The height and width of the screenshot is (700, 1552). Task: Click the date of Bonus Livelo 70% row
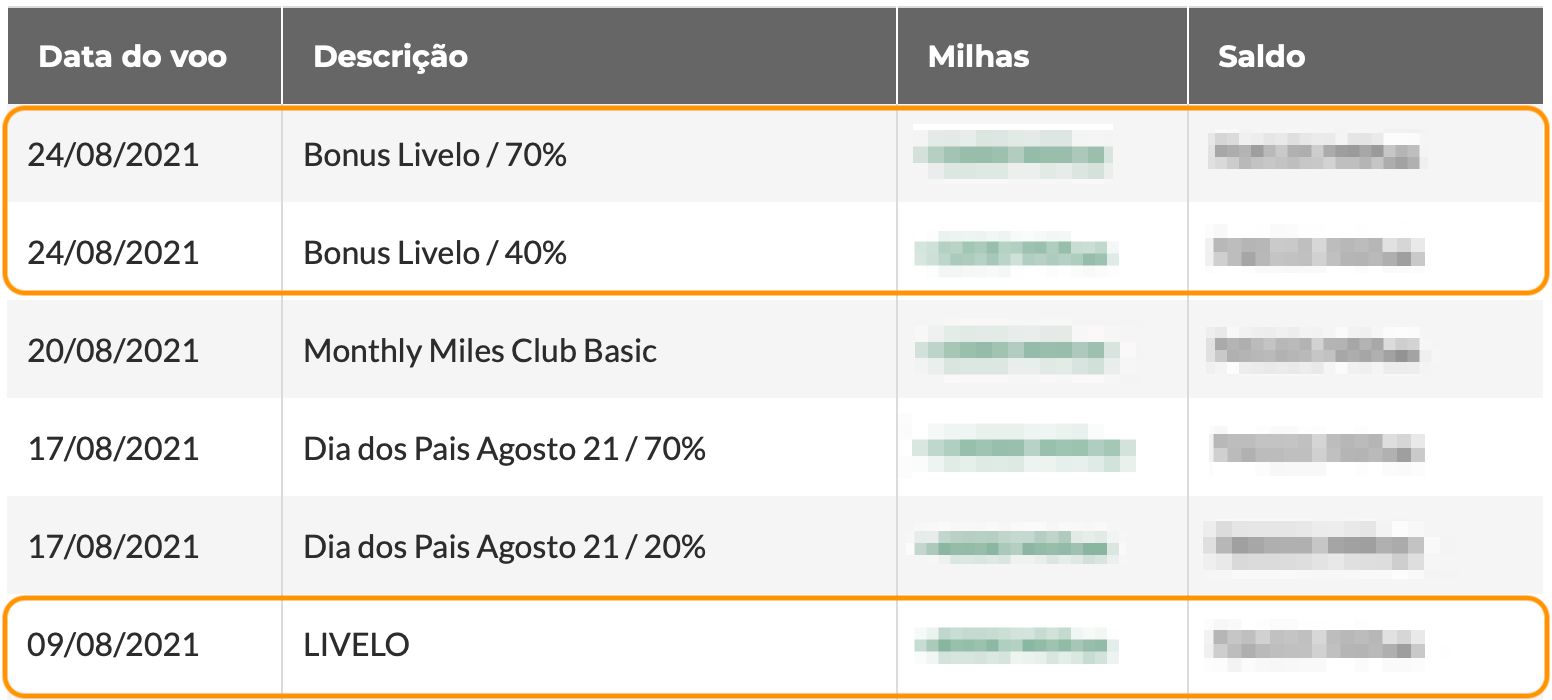point(113,155)
